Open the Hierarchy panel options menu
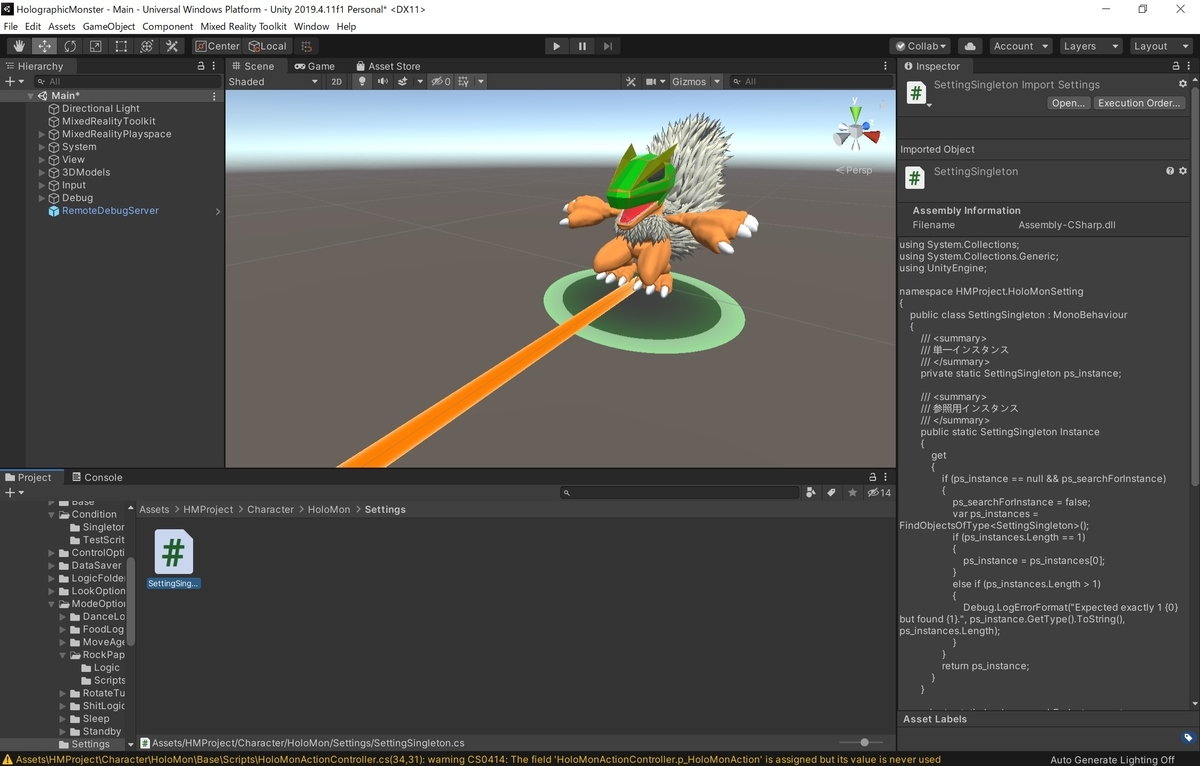1200x766 pixels. pos(215,66)
